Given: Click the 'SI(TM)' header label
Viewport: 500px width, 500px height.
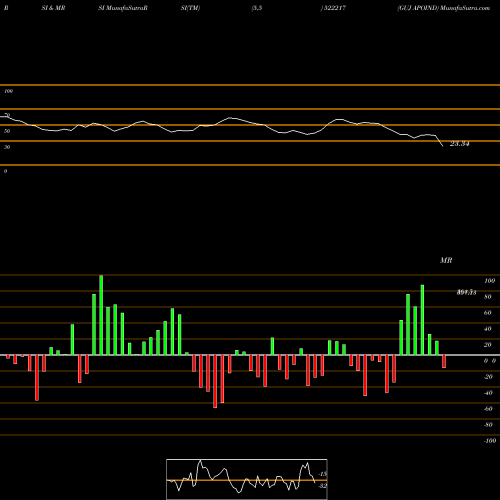Looking at the screenshot, I should tap(190, 8).
